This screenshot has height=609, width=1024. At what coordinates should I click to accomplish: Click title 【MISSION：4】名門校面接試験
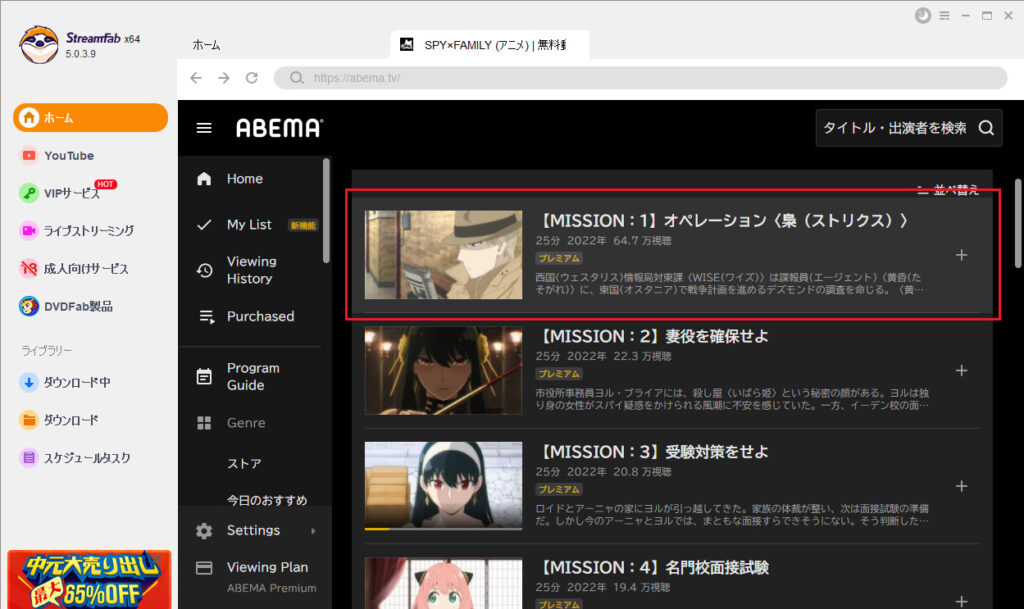pos(652,567)
